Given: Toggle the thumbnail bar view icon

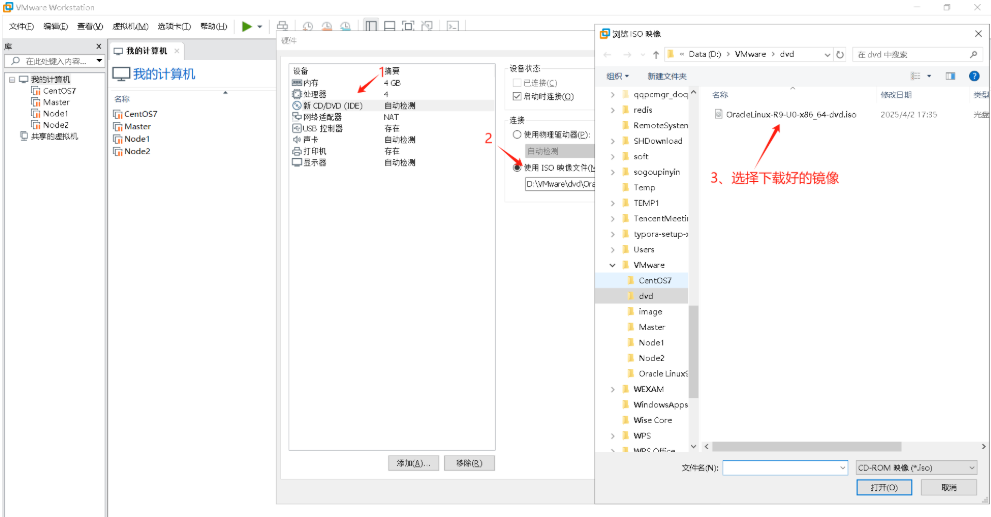Looking at the screenshot, I should pos(390,27).
